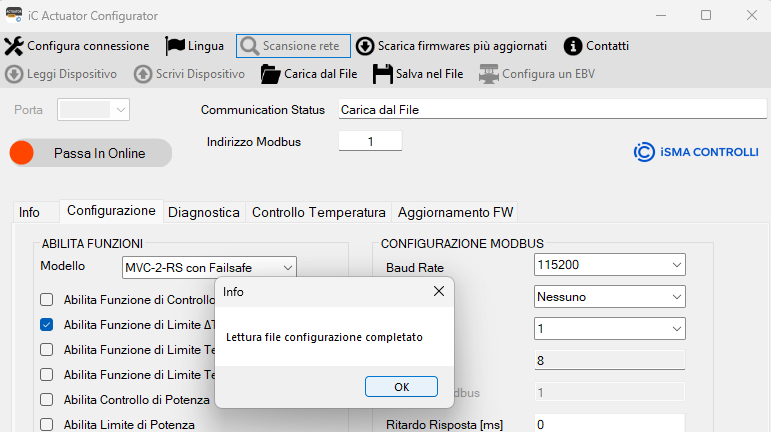Image resolution: width=771 pixels, height=432 pixels.
Task: Click the iSMA CONTROLLI logo
Action: [x=695, y=152]
